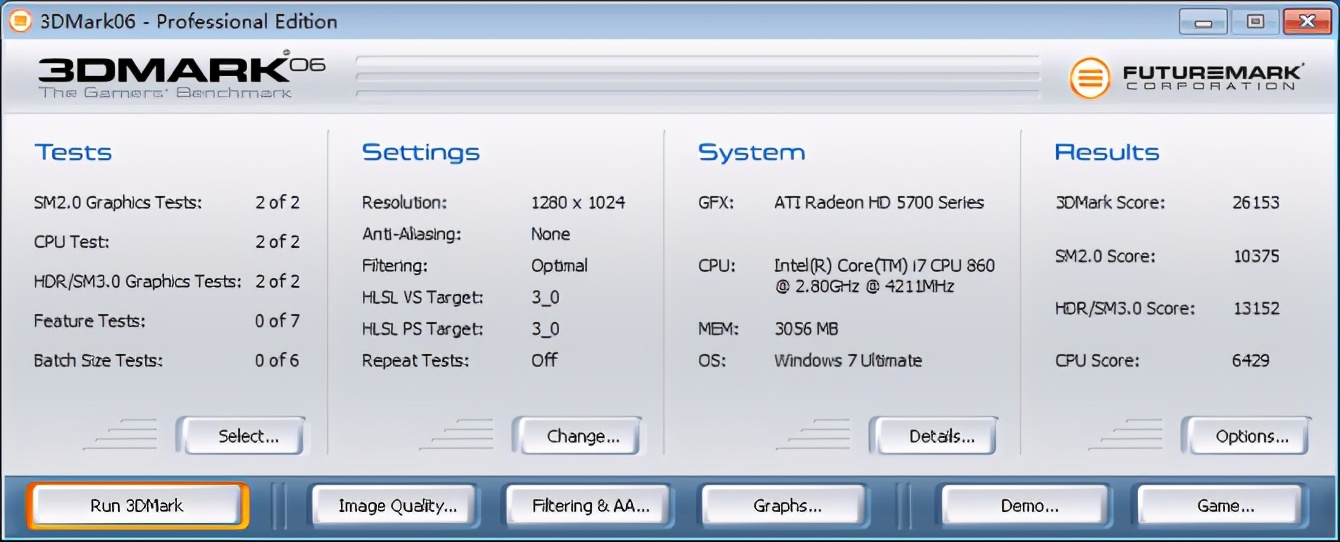Close the 3DMark06 Professional Edition window

point(1306,21)
